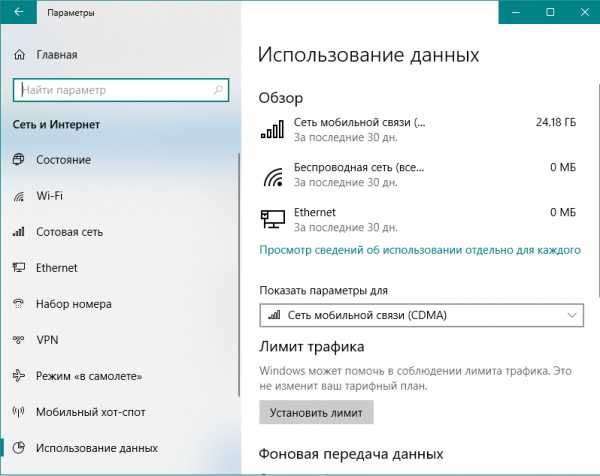Open Главная settings home
This screenshot has width=600, height=476.
(57, 55)
